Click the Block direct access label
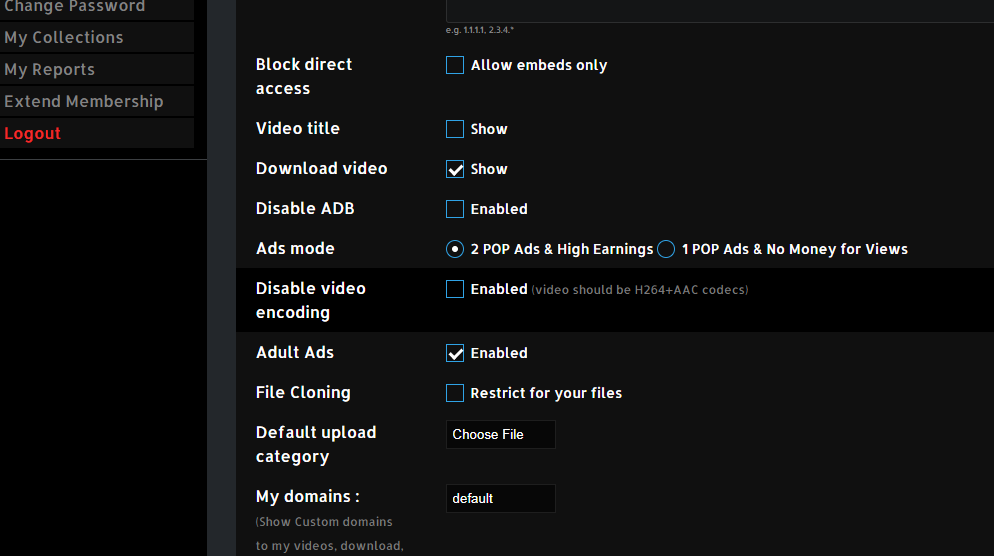This screenshot has width=994, height=556. 304,77
